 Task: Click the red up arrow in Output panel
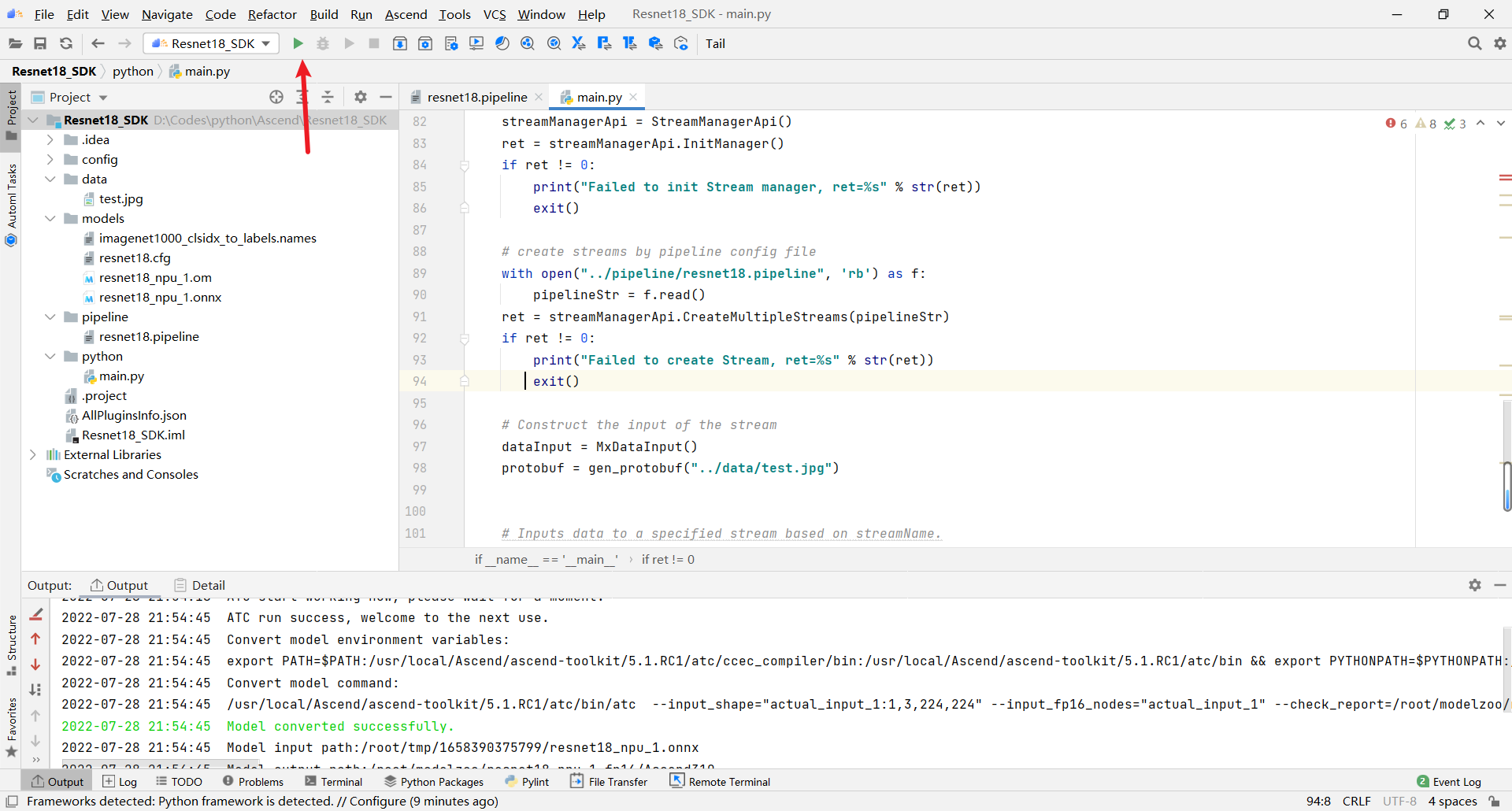click(35, 639)
